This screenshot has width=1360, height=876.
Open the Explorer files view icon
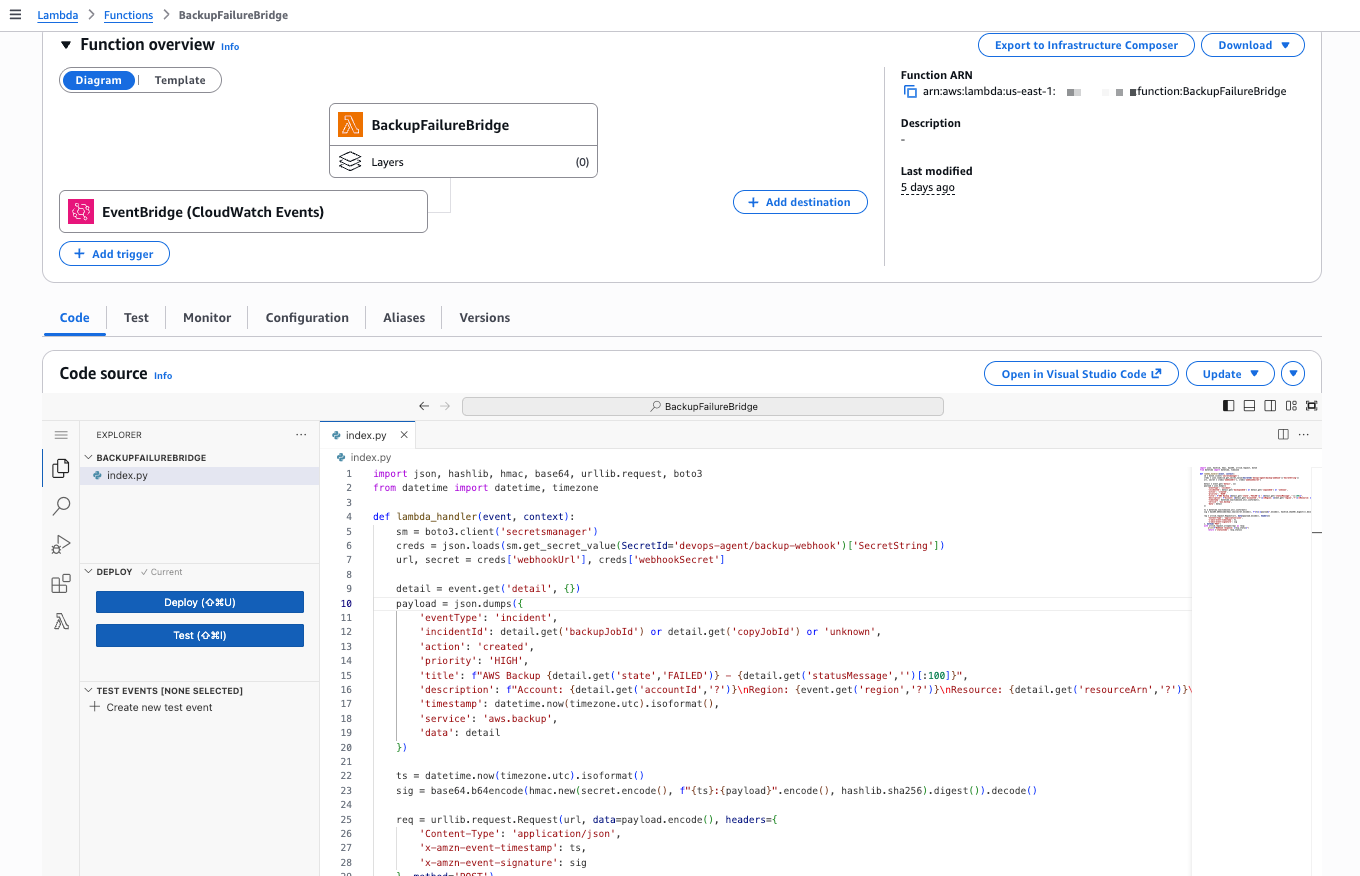point(61,468)
